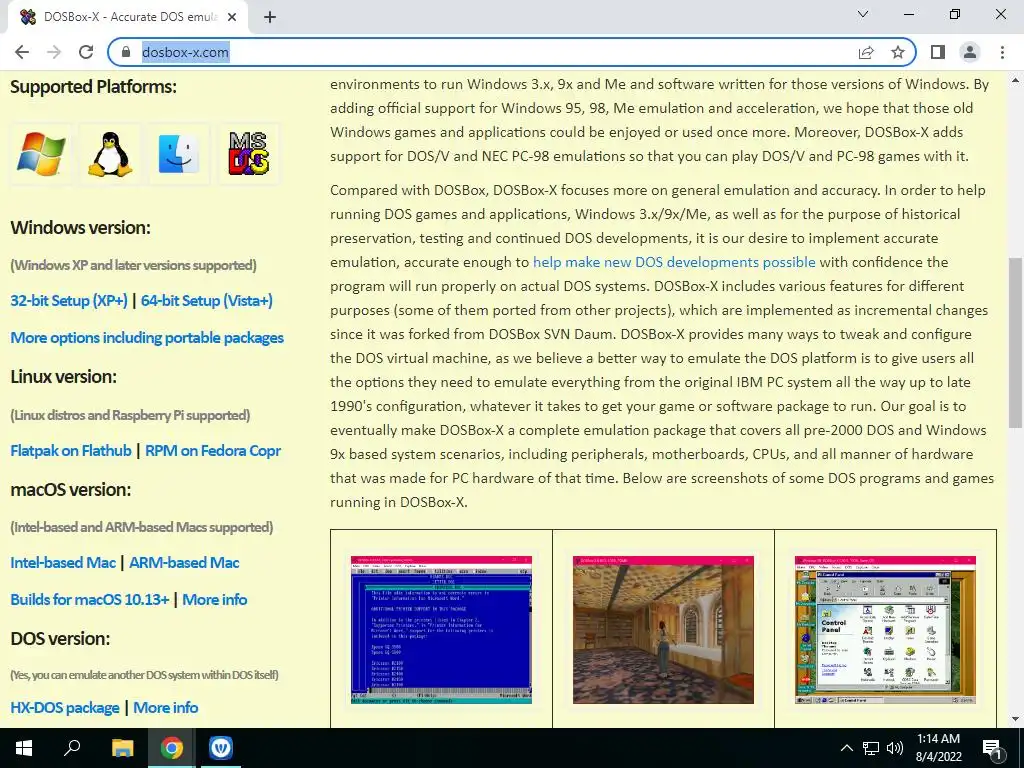Bookmark the page with the star icon

point(898,52)
